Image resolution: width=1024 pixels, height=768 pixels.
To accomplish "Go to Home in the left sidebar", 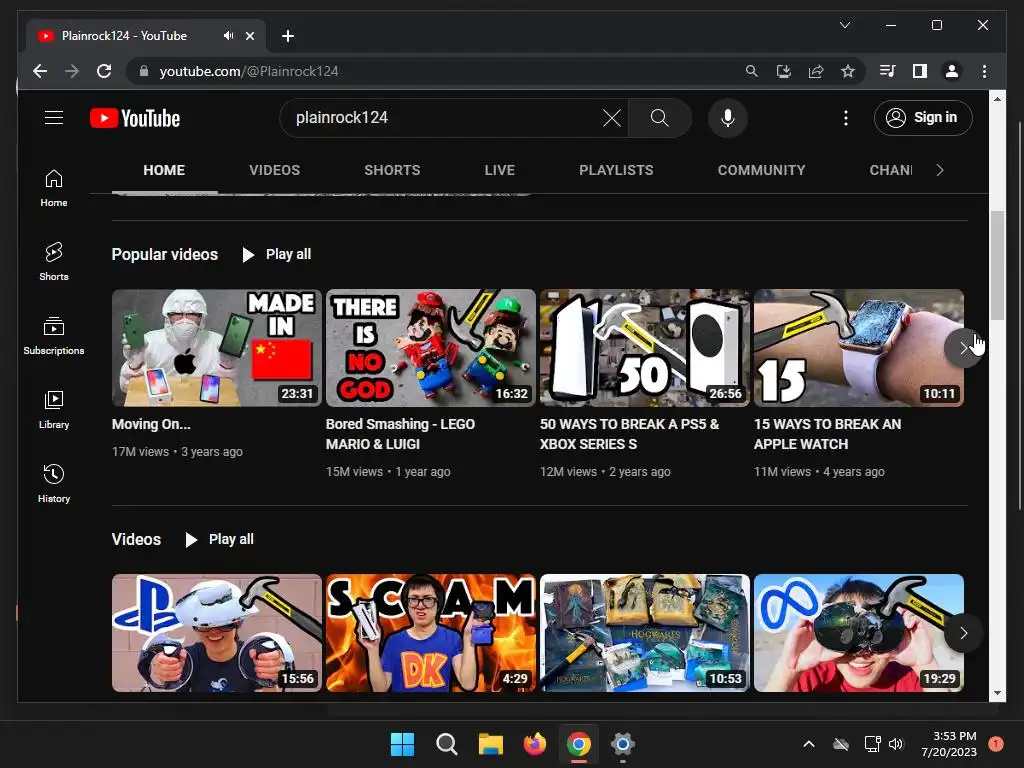I will (x=54, y=188).
